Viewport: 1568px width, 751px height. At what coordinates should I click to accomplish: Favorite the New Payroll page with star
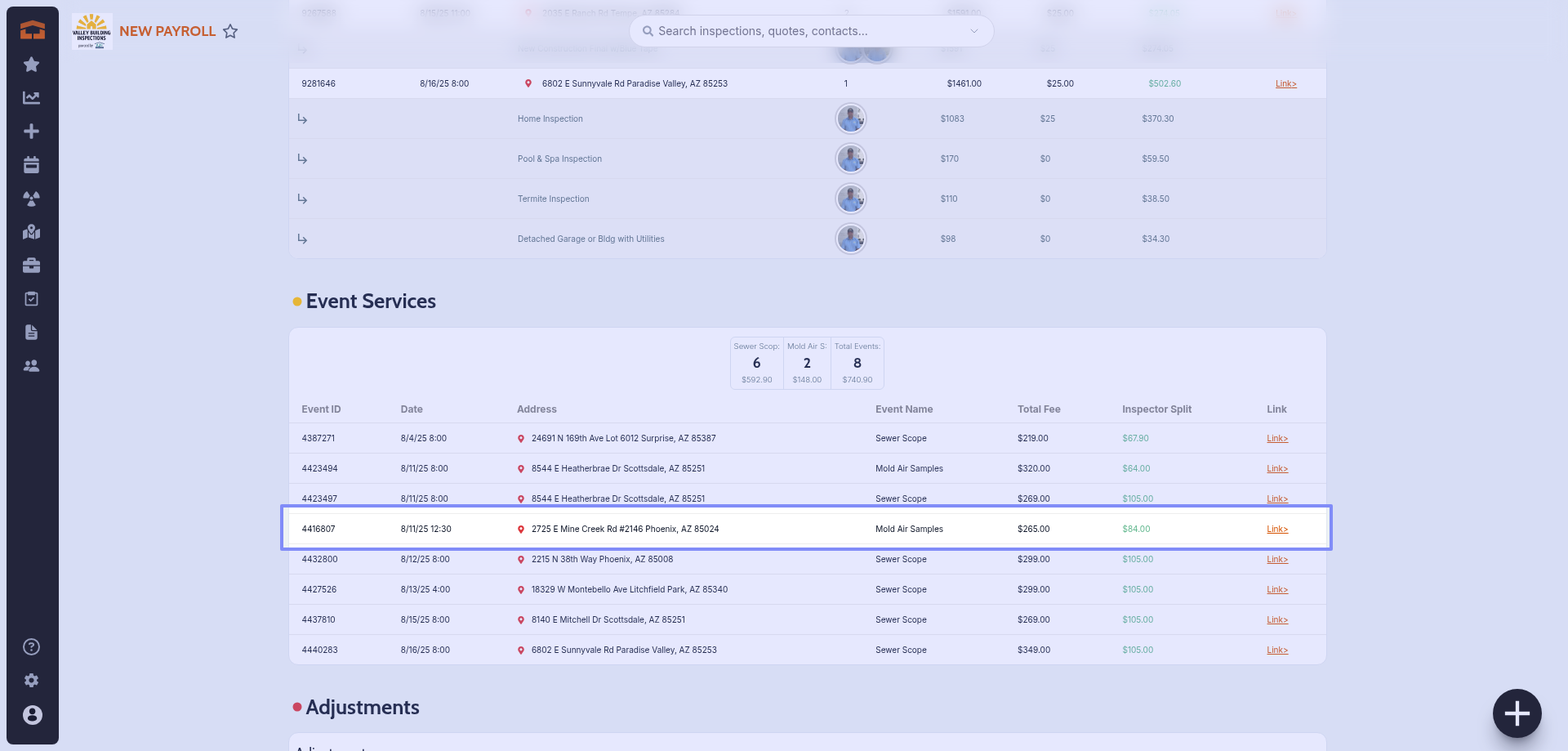coord(230,31)
